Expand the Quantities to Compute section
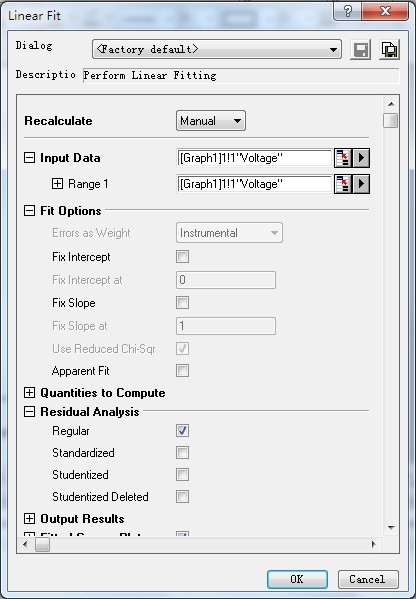Screen dimensions: 416x599 [29, 393]
